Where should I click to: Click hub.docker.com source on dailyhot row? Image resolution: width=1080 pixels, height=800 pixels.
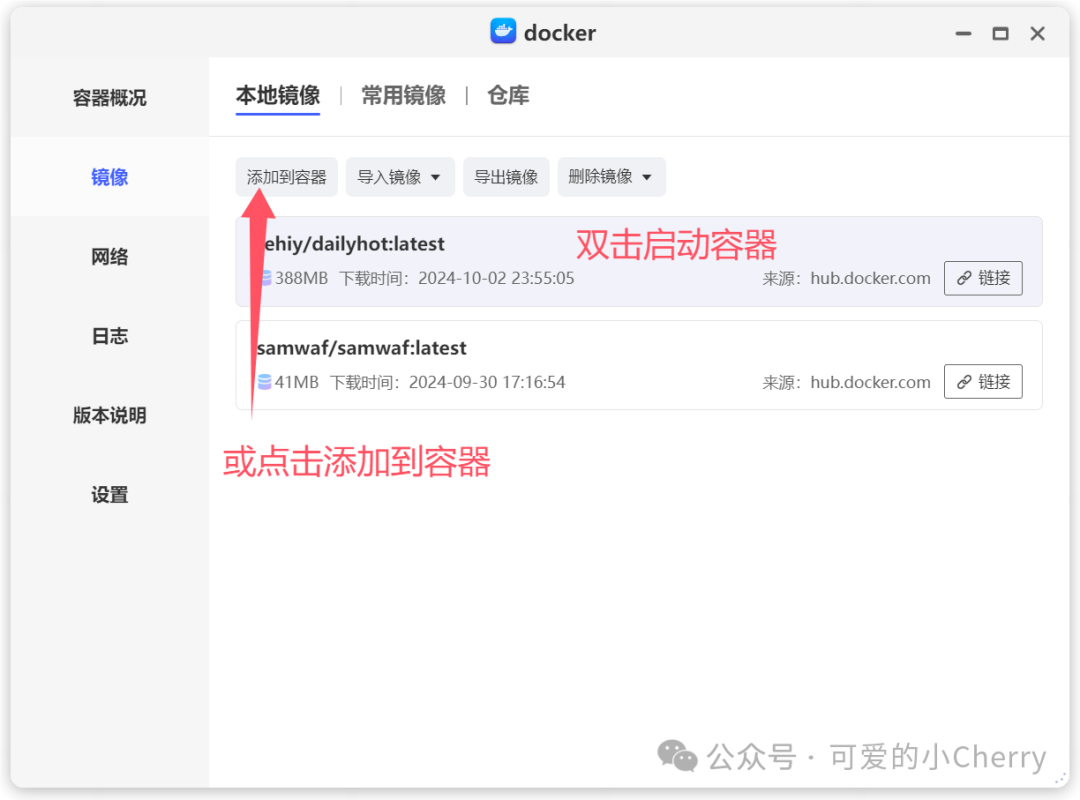[x=871, y=278]
